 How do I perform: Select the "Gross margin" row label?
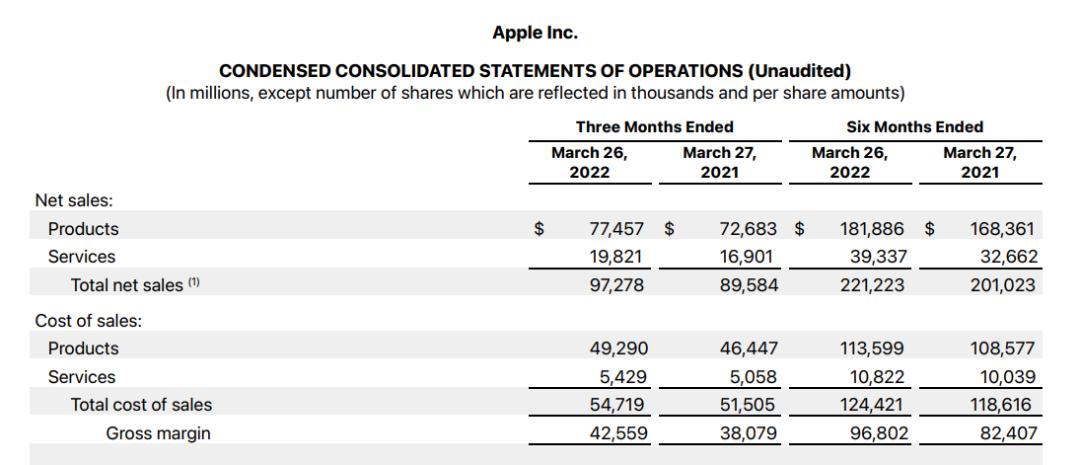[x=158, y=433]
